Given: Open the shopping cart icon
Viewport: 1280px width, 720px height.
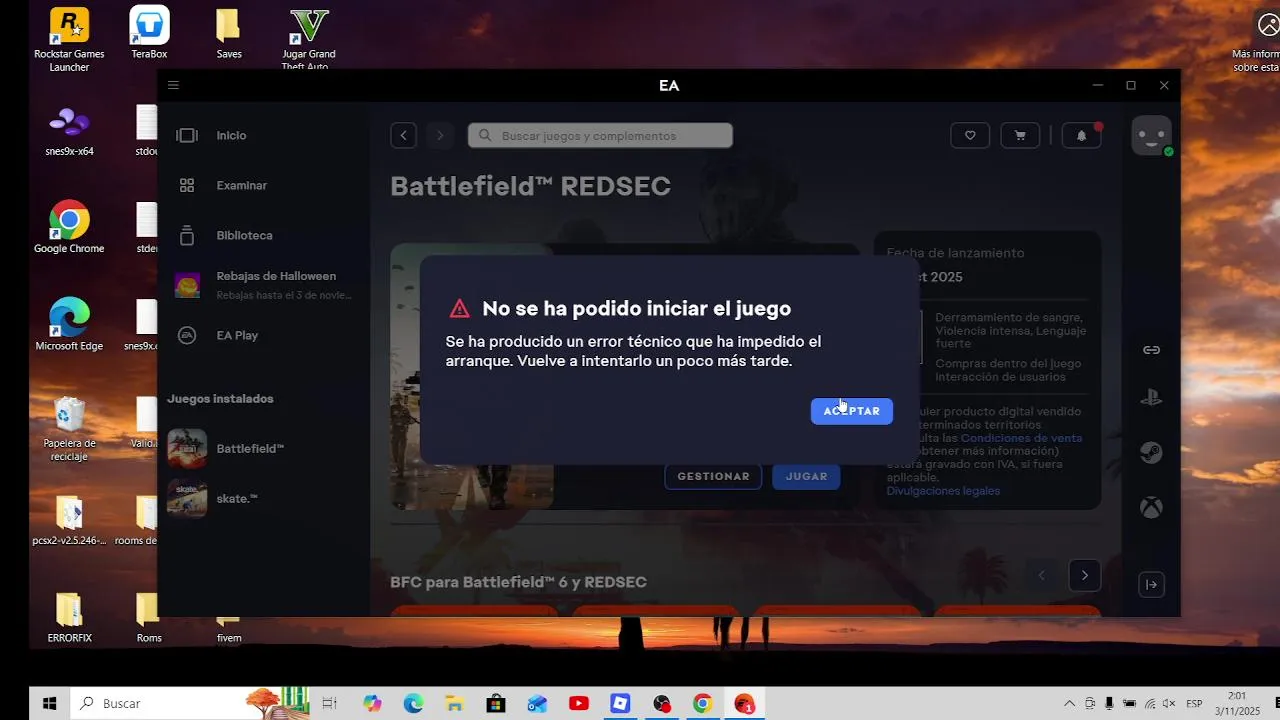Looking at the screenshot, I should [1020, 135].
